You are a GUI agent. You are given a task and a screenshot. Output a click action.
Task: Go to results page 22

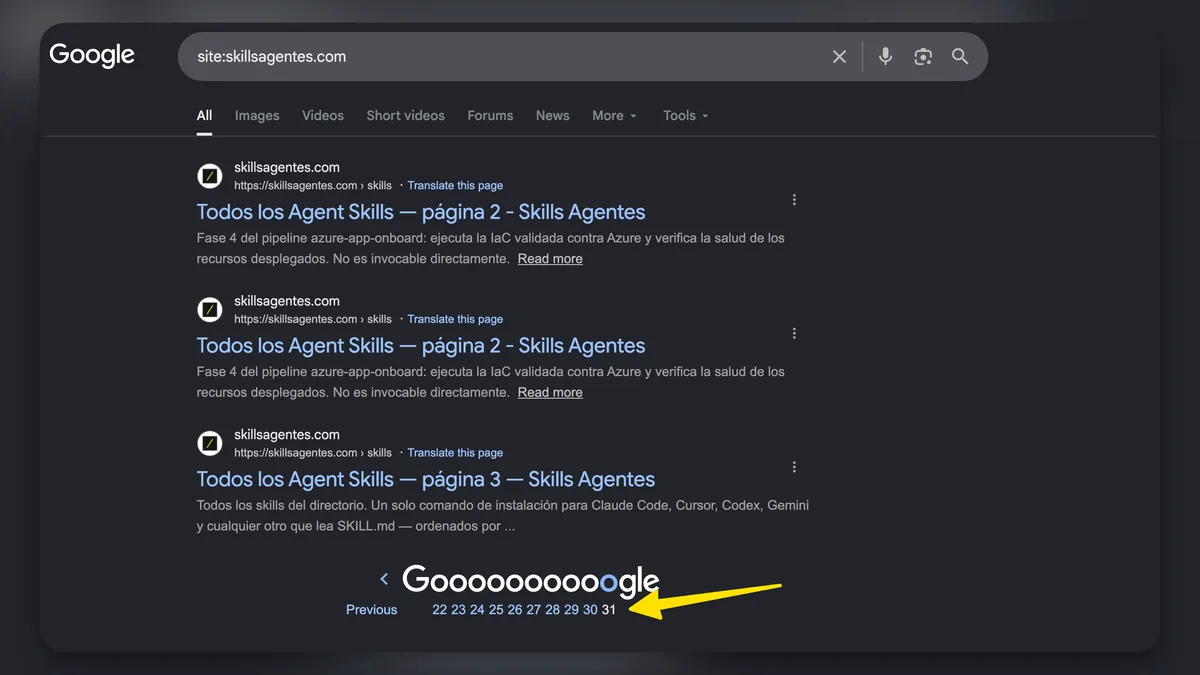click(439, 610)
